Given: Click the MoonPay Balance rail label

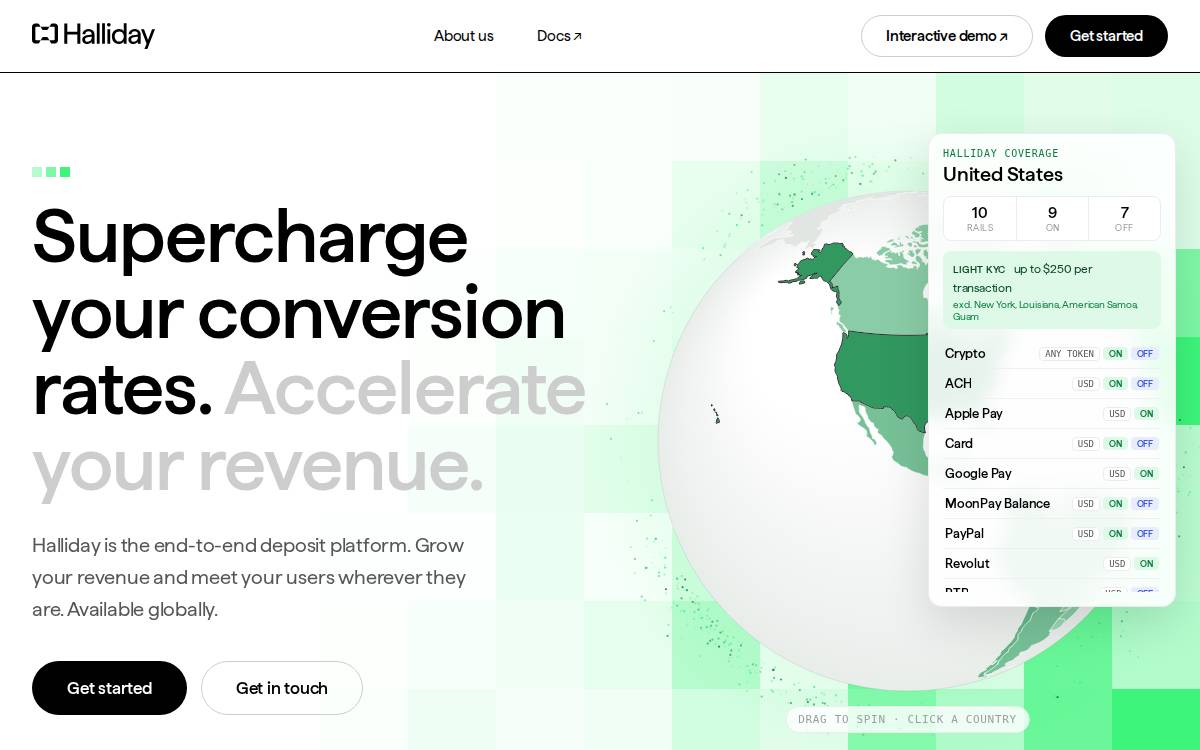Looking at the screenshot, I should click(997, 504).
